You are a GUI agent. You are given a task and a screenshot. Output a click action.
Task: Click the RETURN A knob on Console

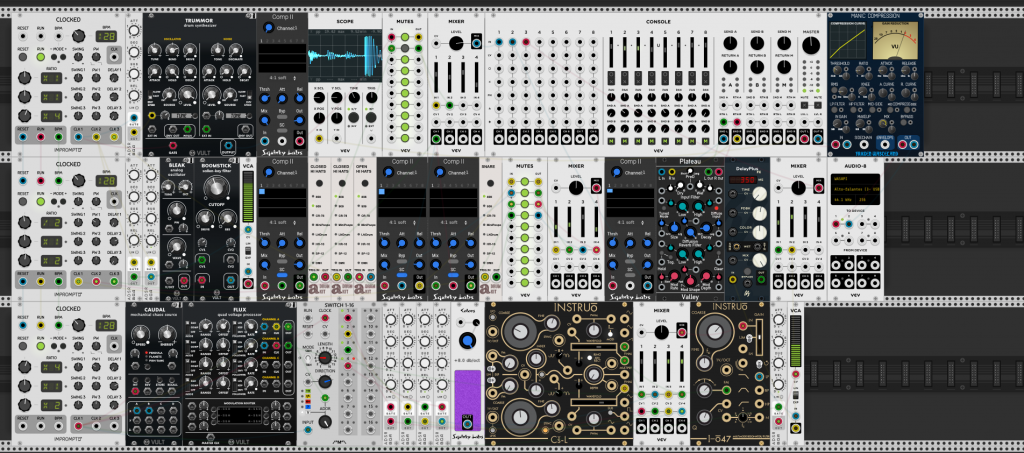pos(731,67)
